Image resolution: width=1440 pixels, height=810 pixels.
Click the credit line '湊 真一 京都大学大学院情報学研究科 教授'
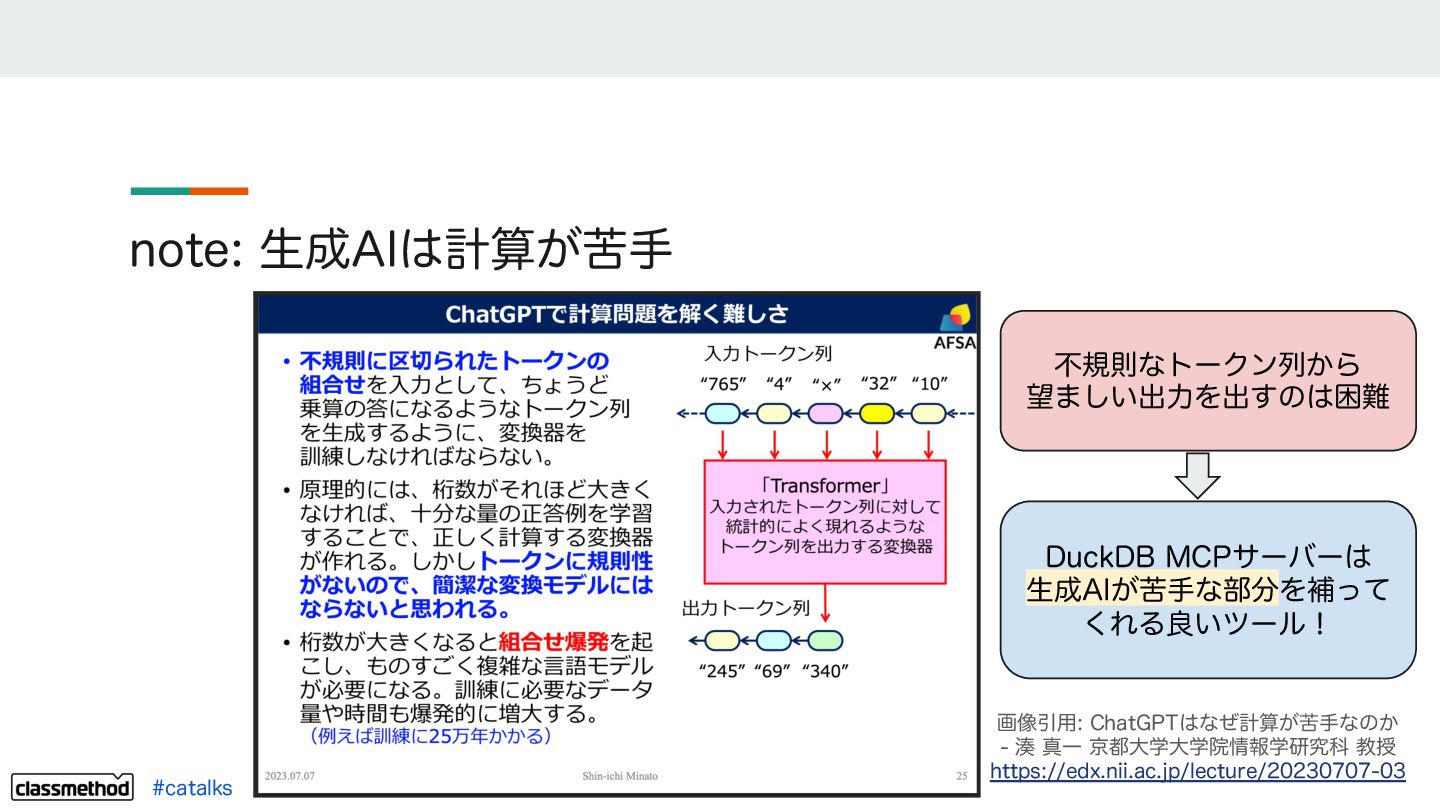point(1206,747)
